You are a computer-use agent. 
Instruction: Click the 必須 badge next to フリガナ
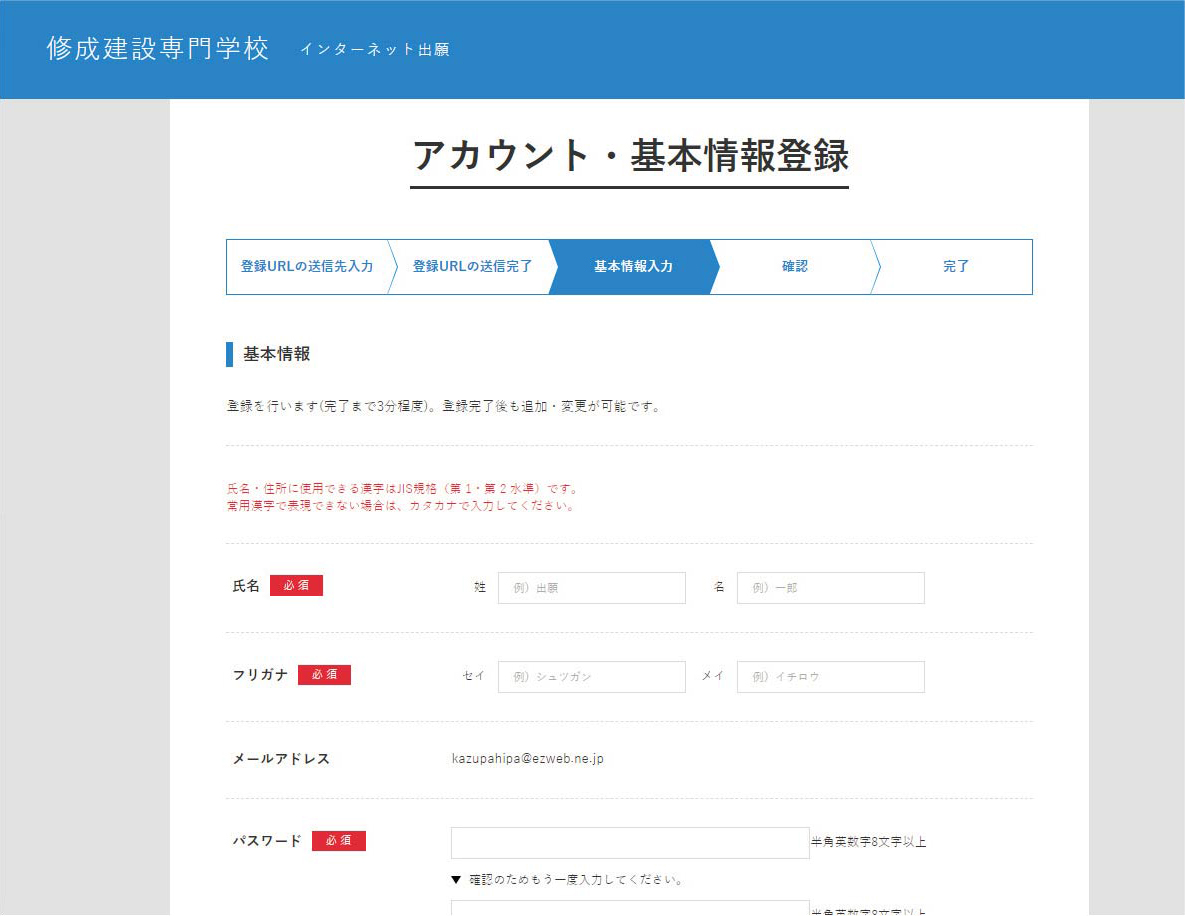point(324,675)
